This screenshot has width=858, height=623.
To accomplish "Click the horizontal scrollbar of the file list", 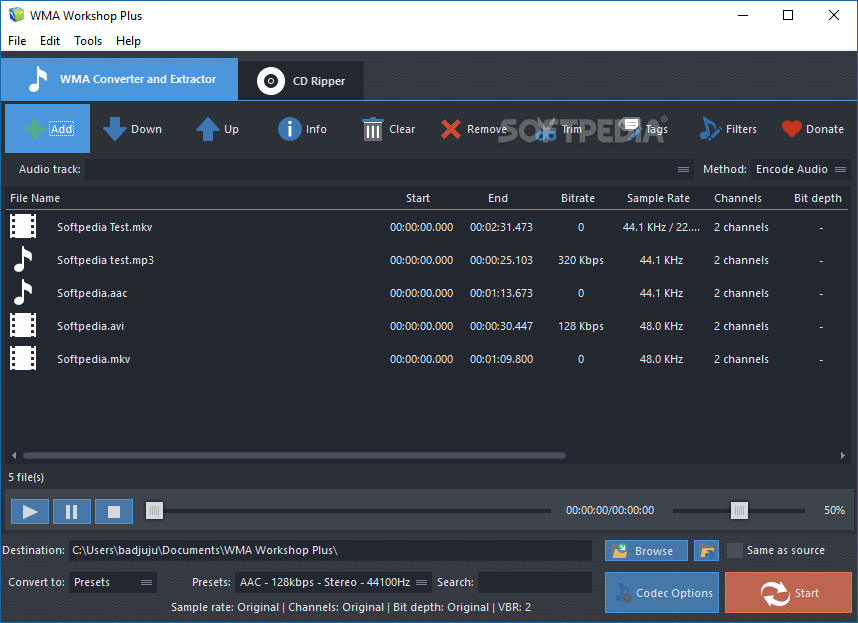I will coord(294,455).
